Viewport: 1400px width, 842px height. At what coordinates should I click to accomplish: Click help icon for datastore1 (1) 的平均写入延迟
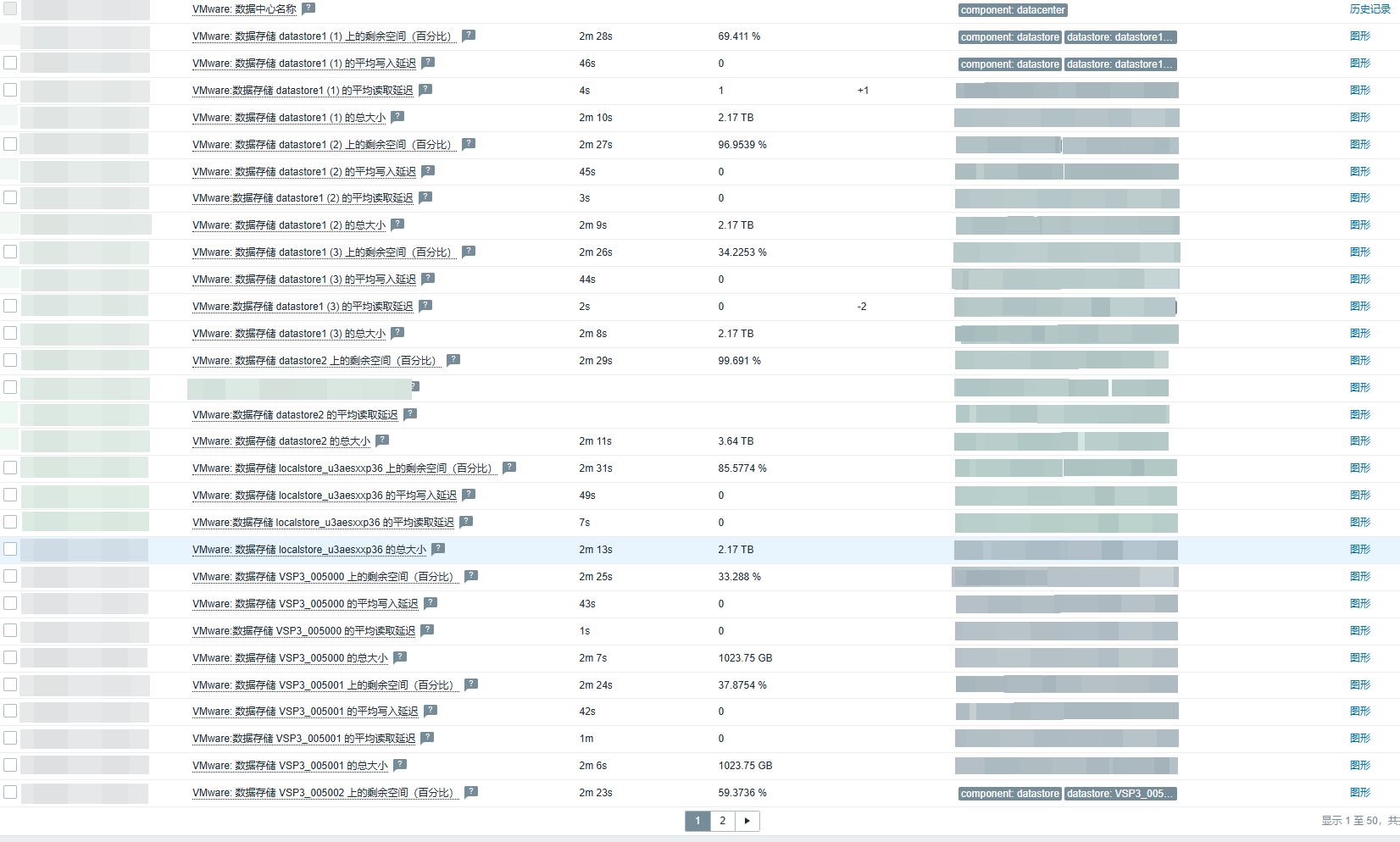point(428,63)
